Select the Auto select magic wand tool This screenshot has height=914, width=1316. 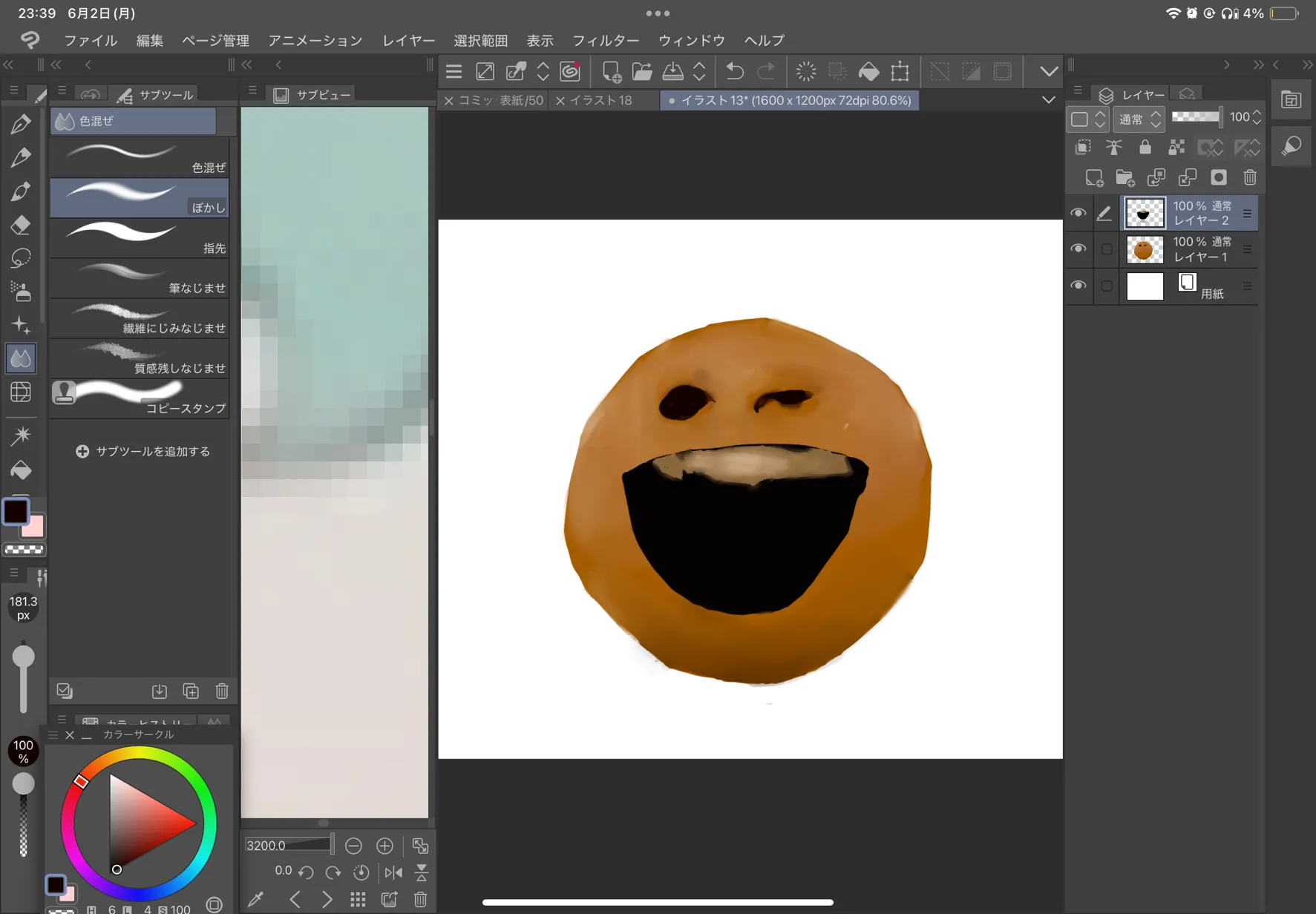point(21,435)
